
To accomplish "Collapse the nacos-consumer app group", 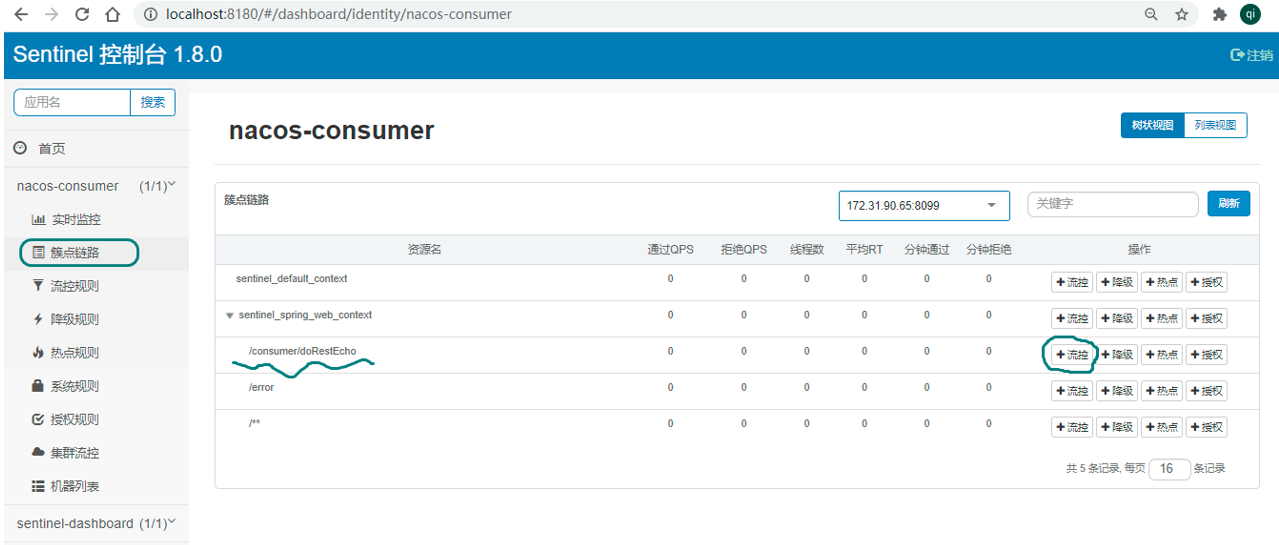I will (x=94, y=186).
